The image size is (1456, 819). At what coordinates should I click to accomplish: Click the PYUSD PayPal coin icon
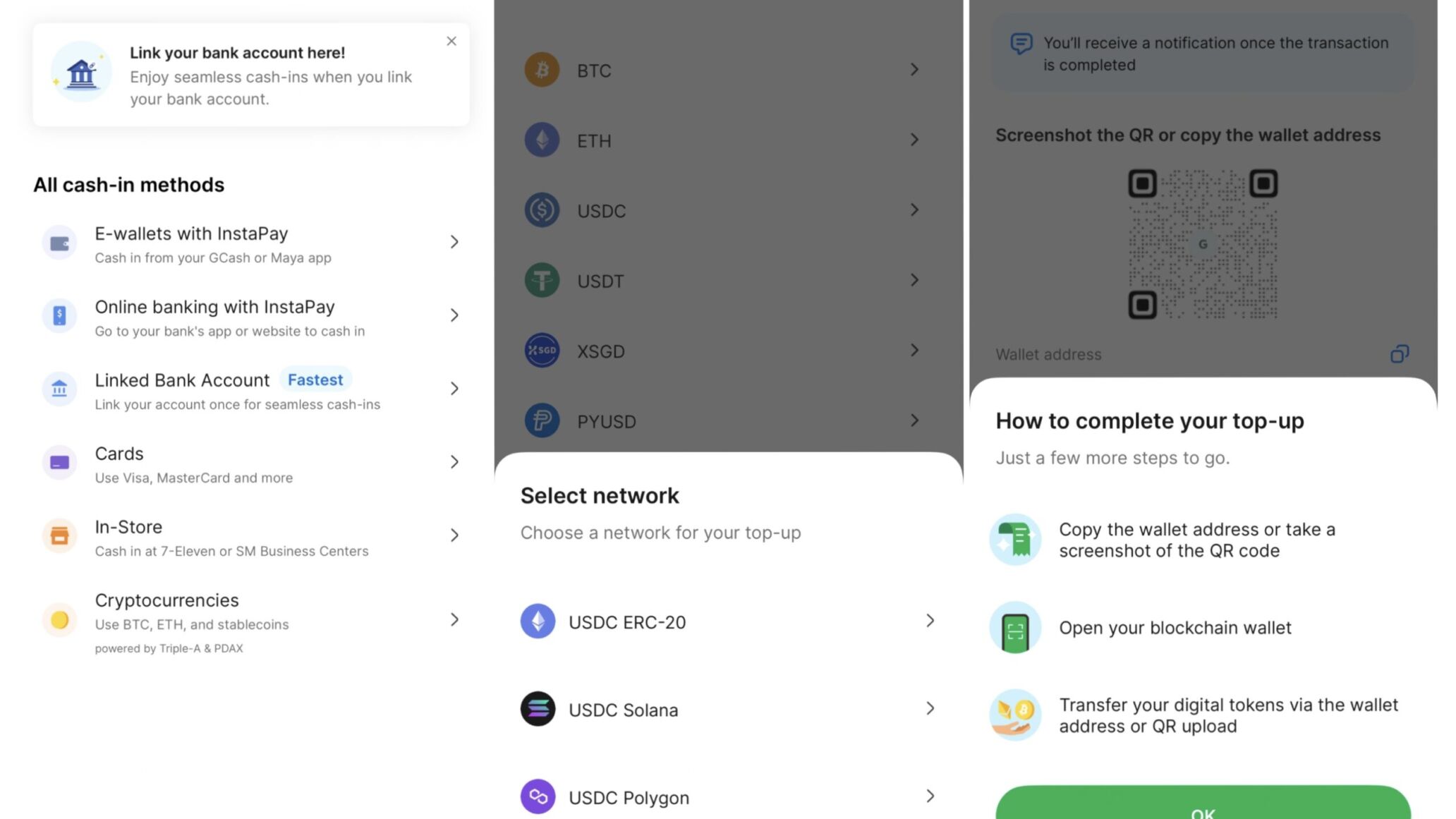(541, 420)
